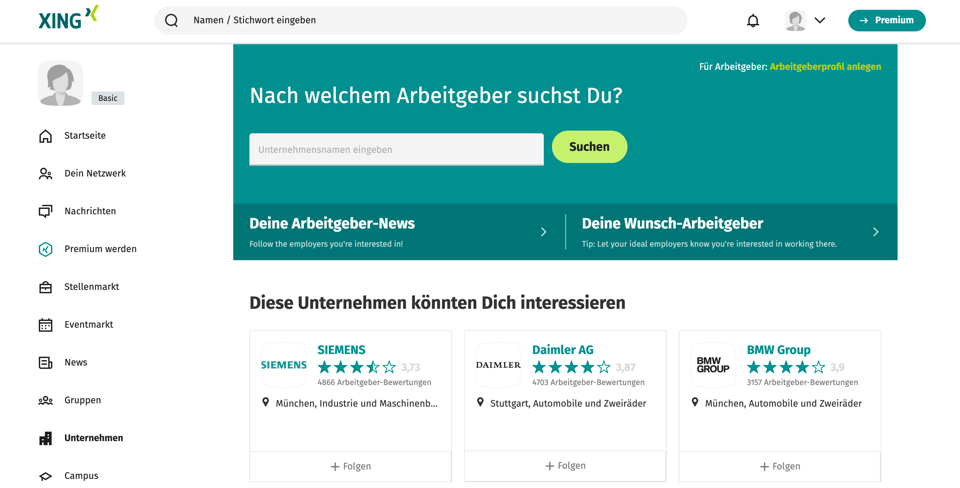Click the magnifier icon in the top search bar
The width and height of the screenshot is (960, 488).
pyautogui.click(x=171, y=20)
